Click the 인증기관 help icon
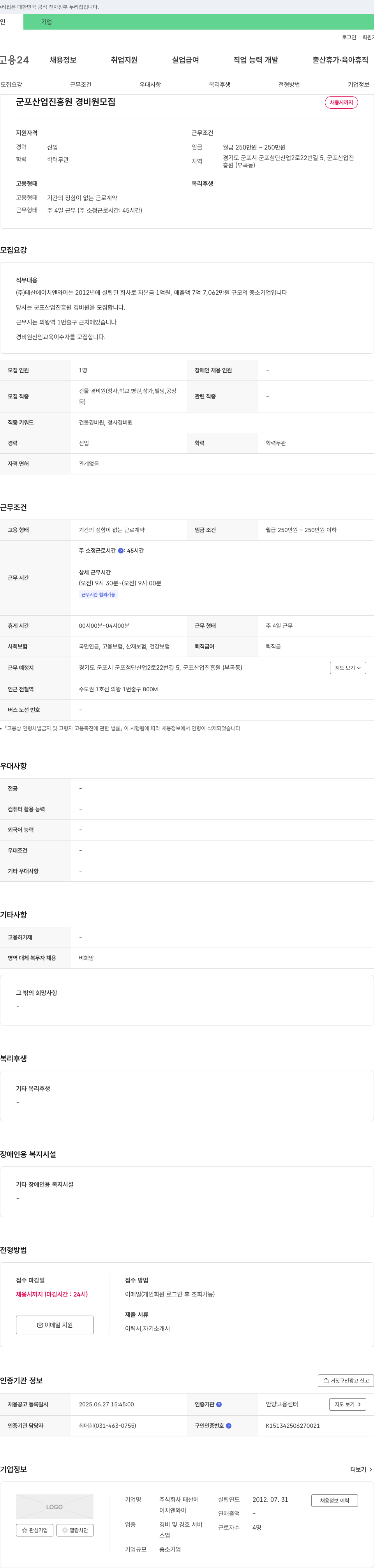 click(x=219, y=1405)
